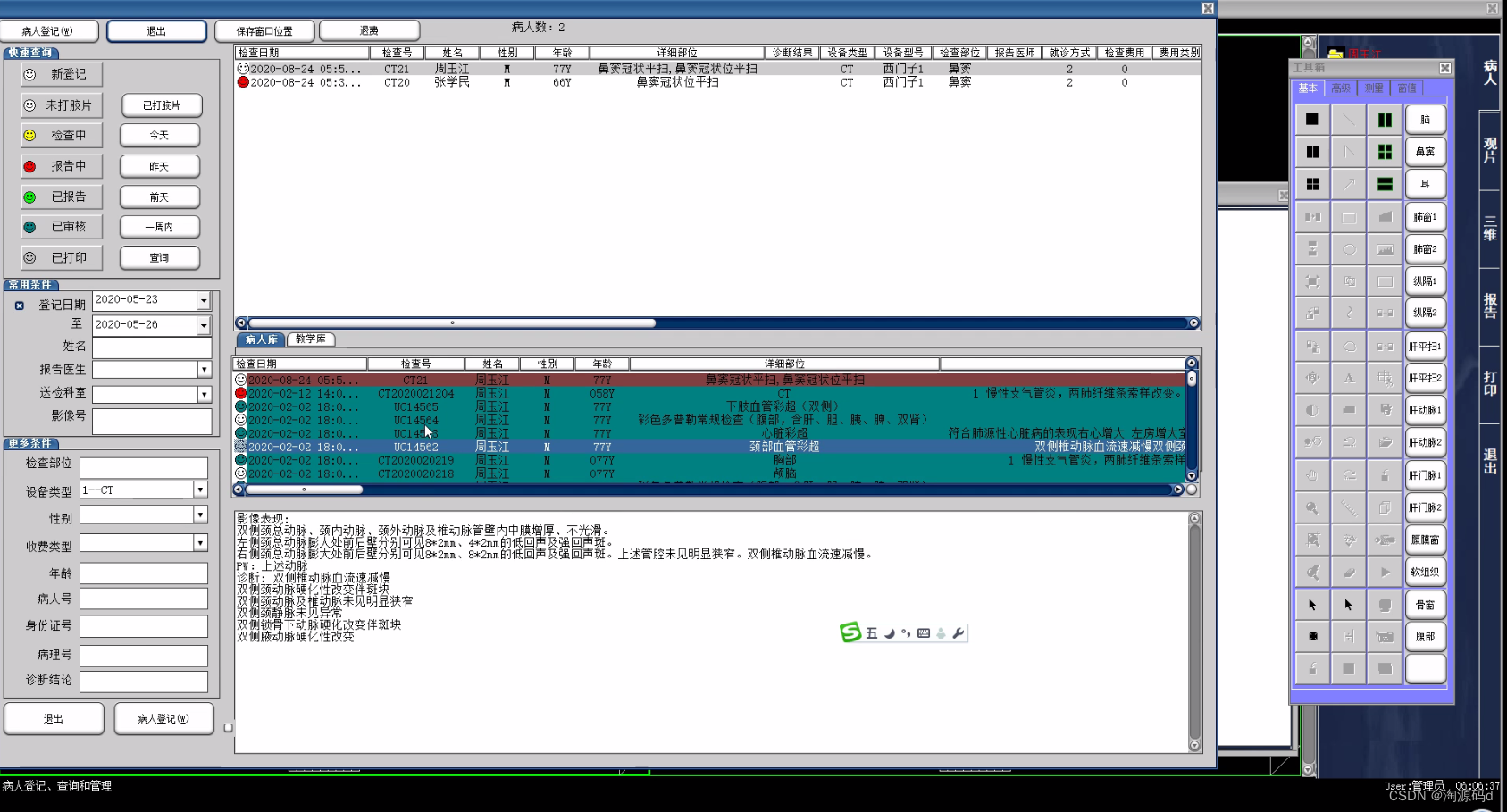This screenshot has height=812, width=1507.
Task: Select the ellipse ROI tool
Action: pyautogui.click(x=1349, y=249)
